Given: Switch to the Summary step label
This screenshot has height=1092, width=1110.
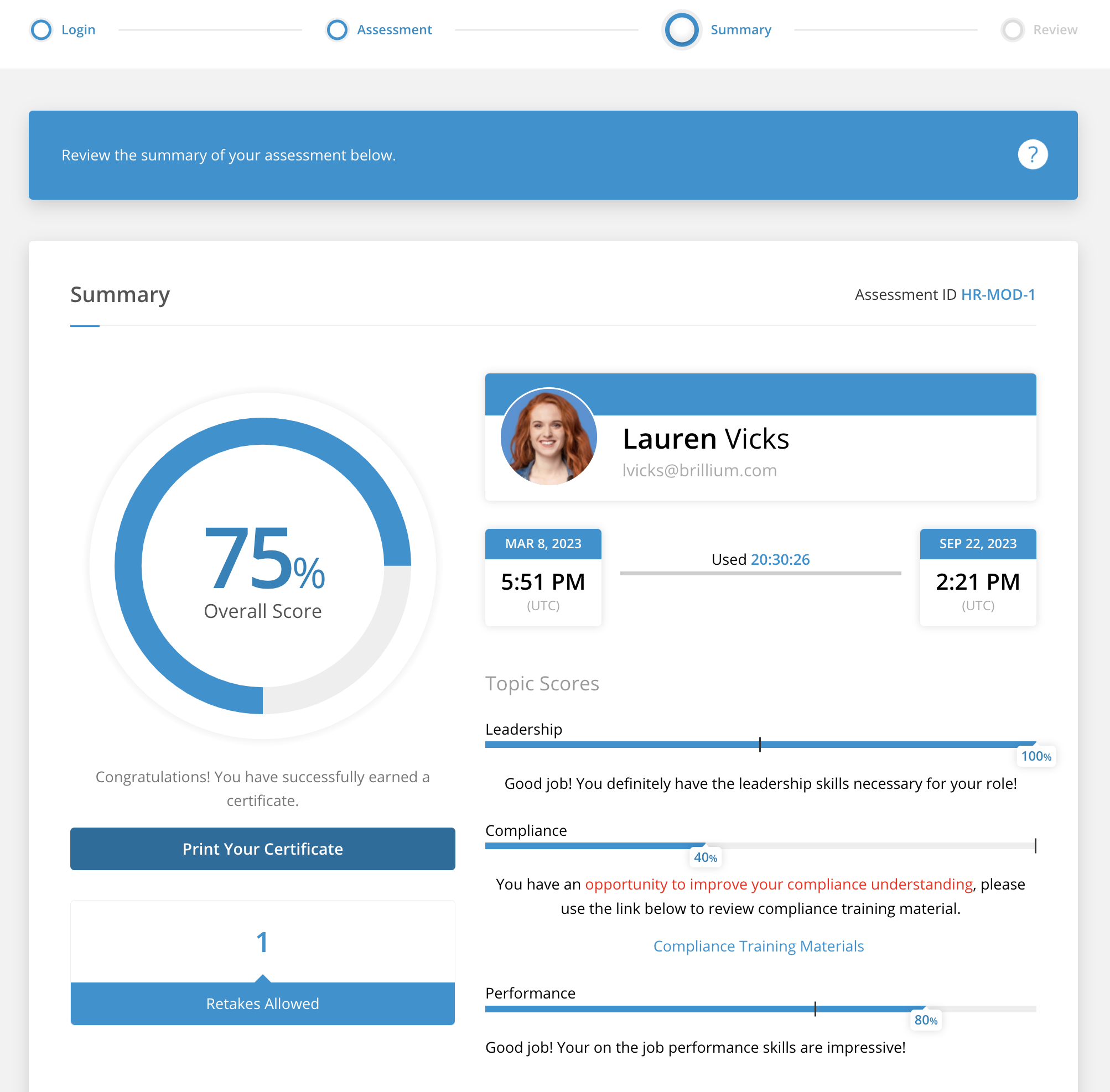Looking at the screenshot, I should pos(740,29).
